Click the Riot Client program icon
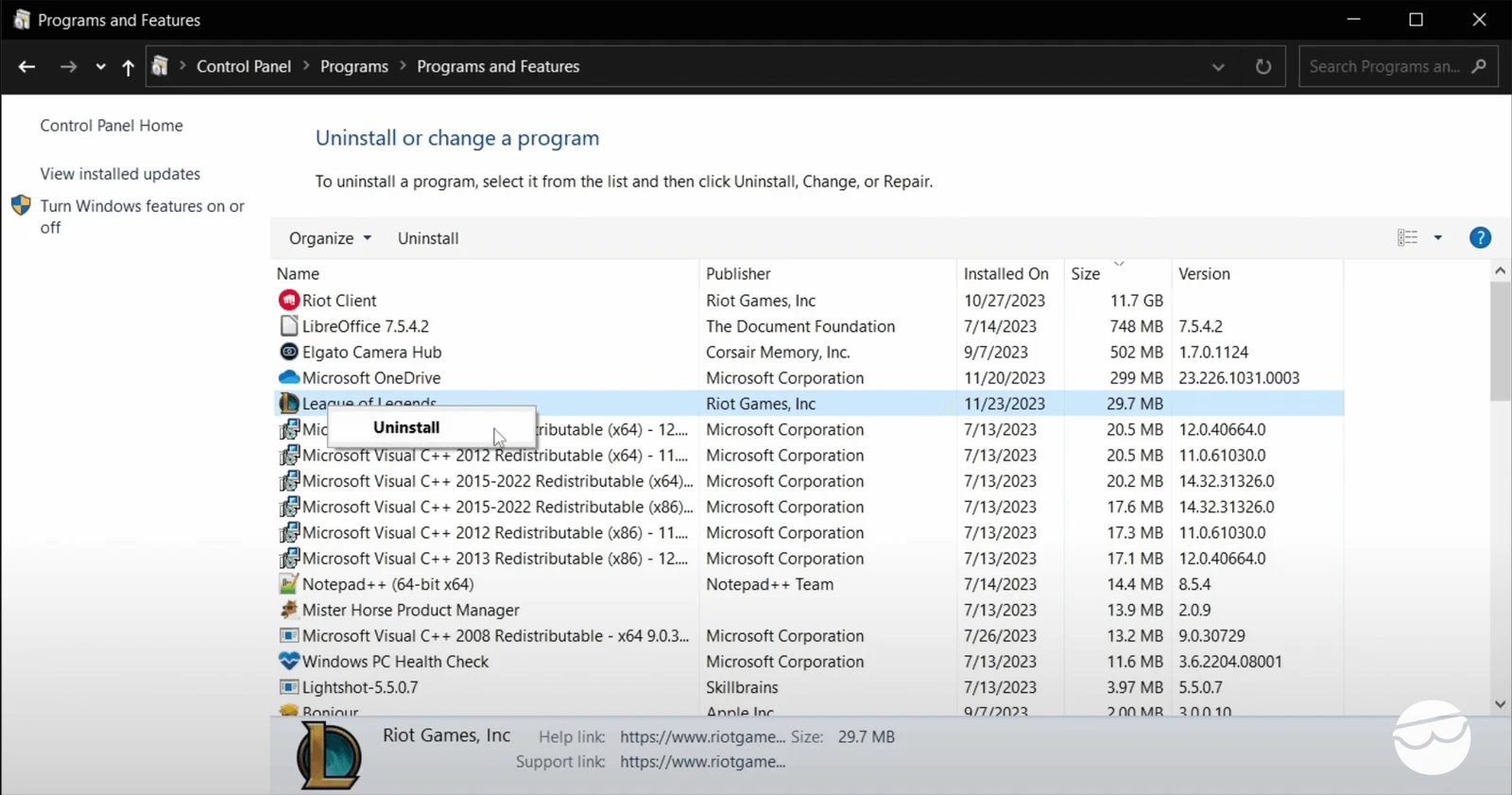This screenshot has width=1512, height=795. pyautogui.click(x=289, y=301)
